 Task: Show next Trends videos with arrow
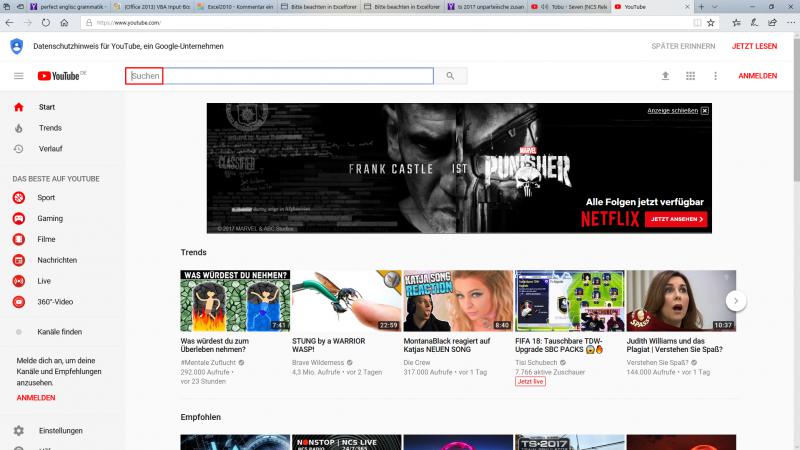pyautogui.click(x=736, y=301)
